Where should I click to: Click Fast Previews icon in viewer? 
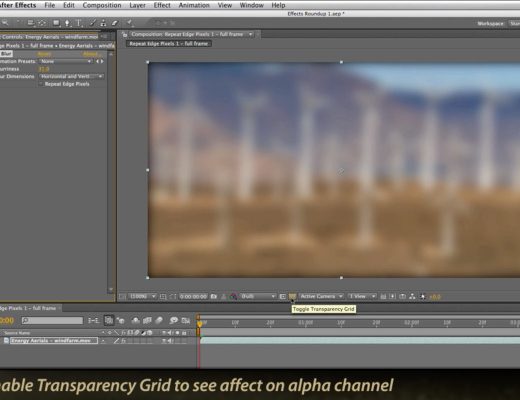tap(392, 296)
